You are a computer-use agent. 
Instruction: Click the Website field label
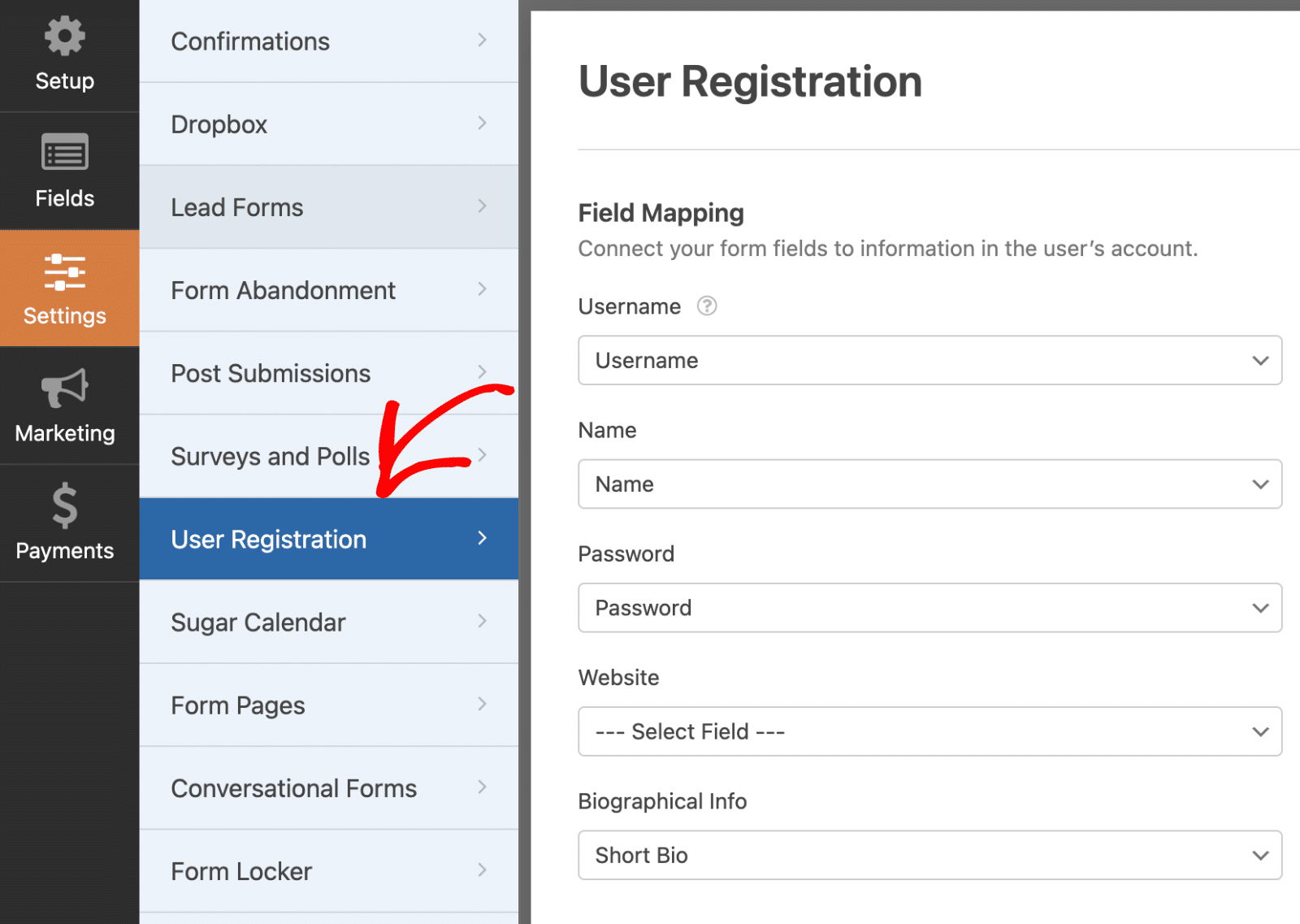pos(618,677)
